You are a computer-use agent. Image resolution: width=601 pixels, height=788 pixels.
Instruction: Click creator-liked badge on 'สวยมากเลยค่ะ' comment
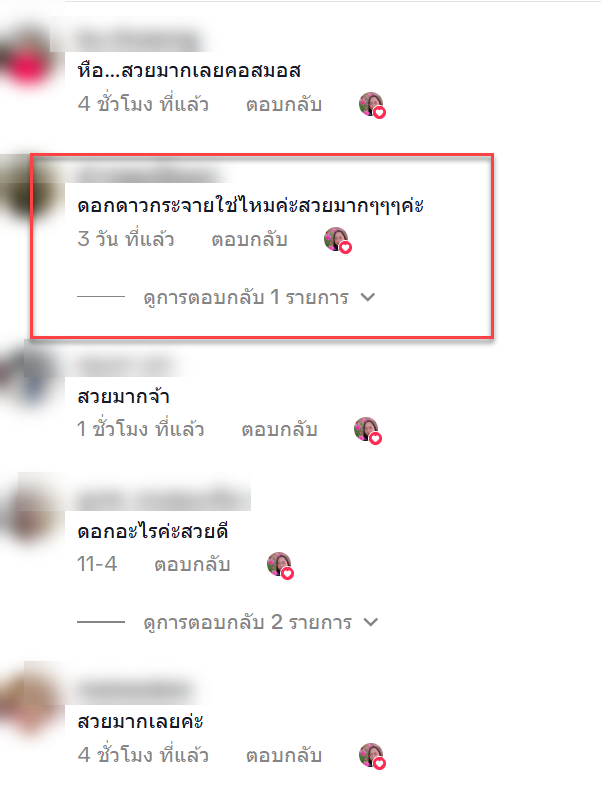click(x=372, y=756)
